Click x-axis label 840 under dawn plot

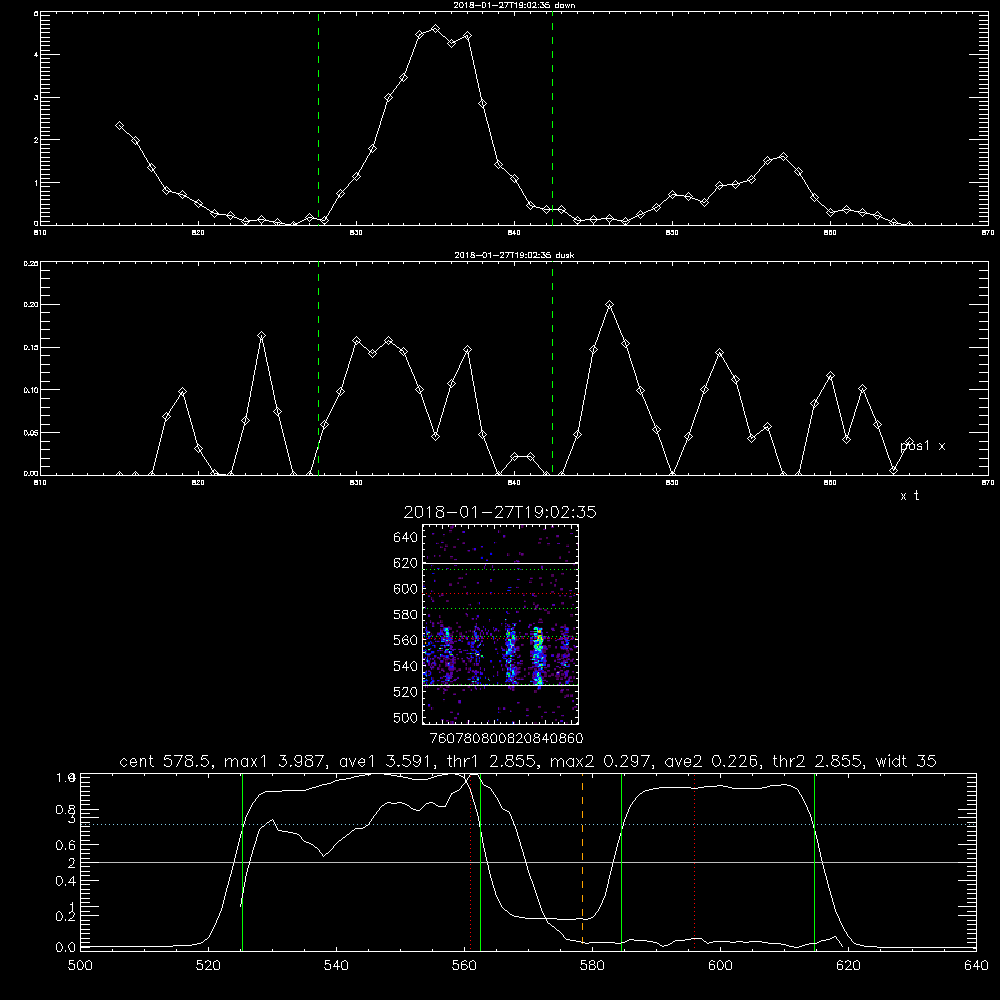click(514, 233)
